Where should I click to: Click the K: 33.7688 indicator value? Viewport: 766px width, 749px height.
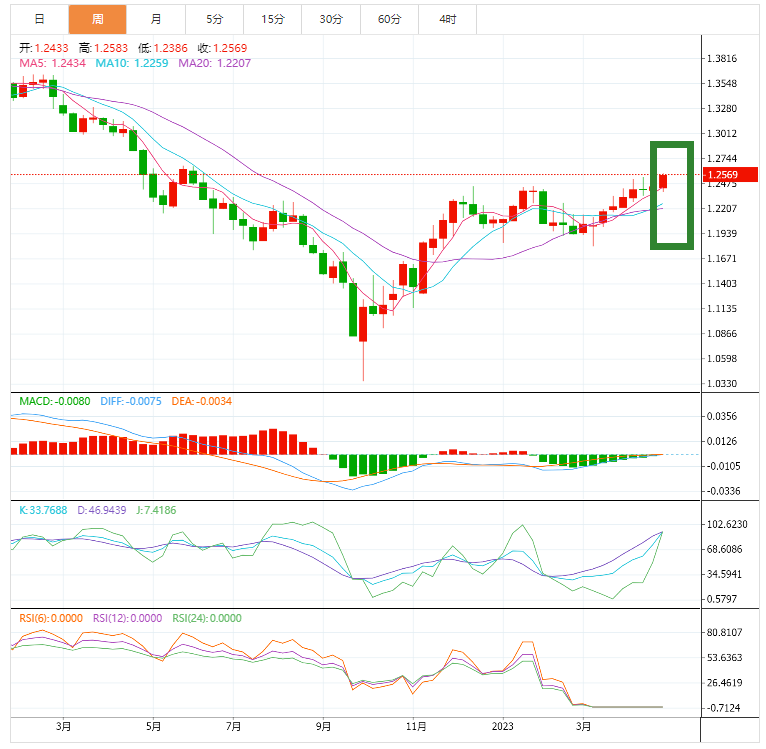point(43,510)
